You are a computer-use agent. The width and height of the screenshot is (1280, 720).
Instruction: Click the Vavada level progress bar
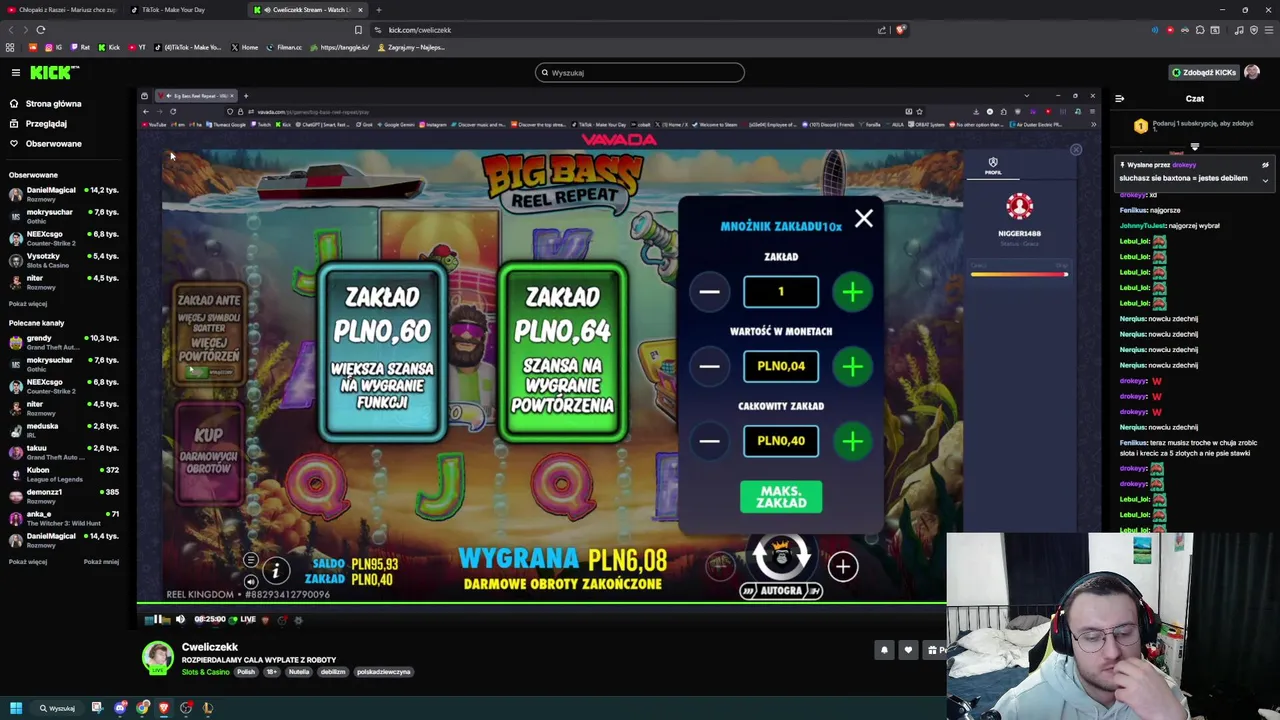click(x=1019, y=274)
